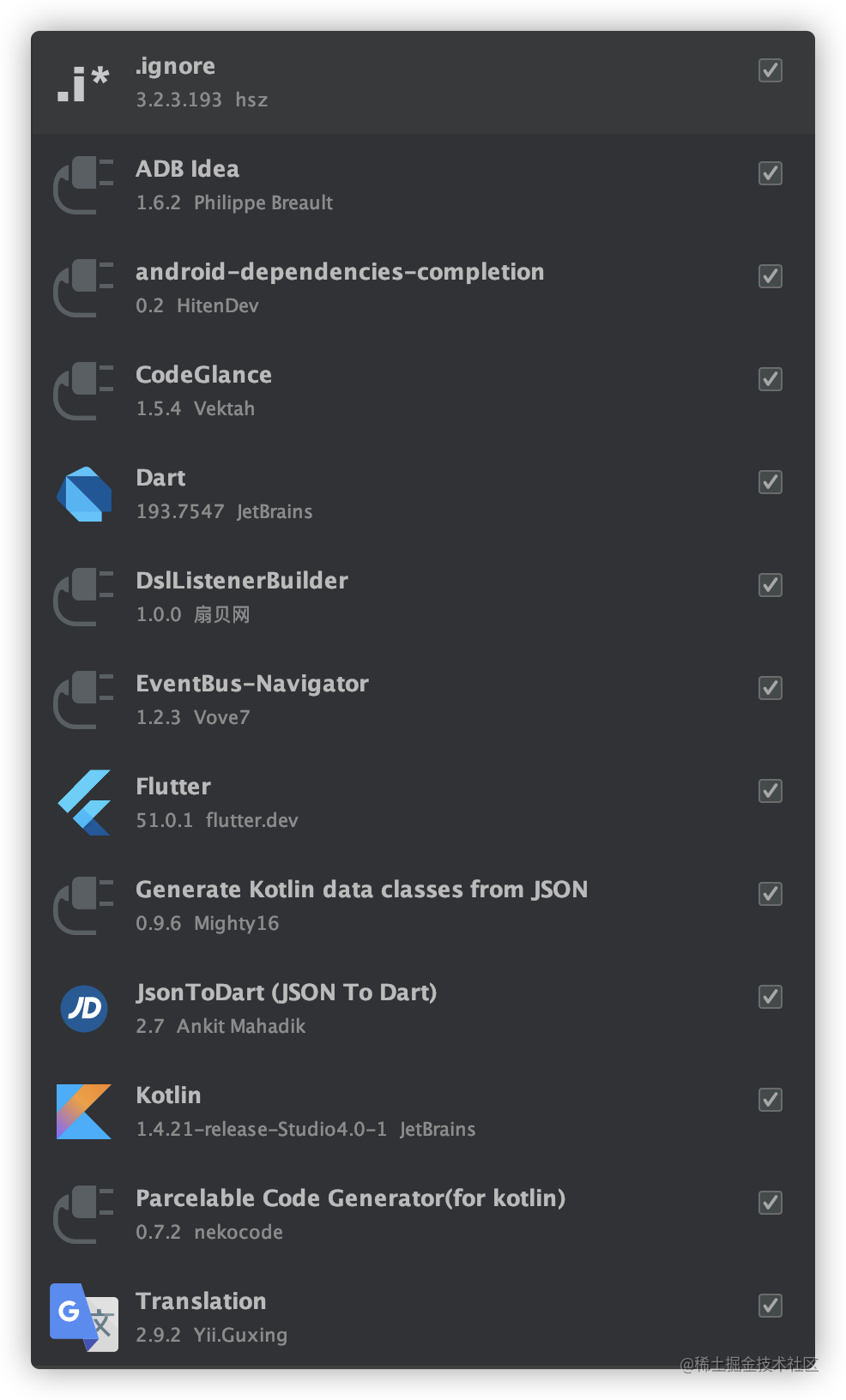
Task: Click version text 0.9.6 Mighty16
Action: tap(208, 924)
